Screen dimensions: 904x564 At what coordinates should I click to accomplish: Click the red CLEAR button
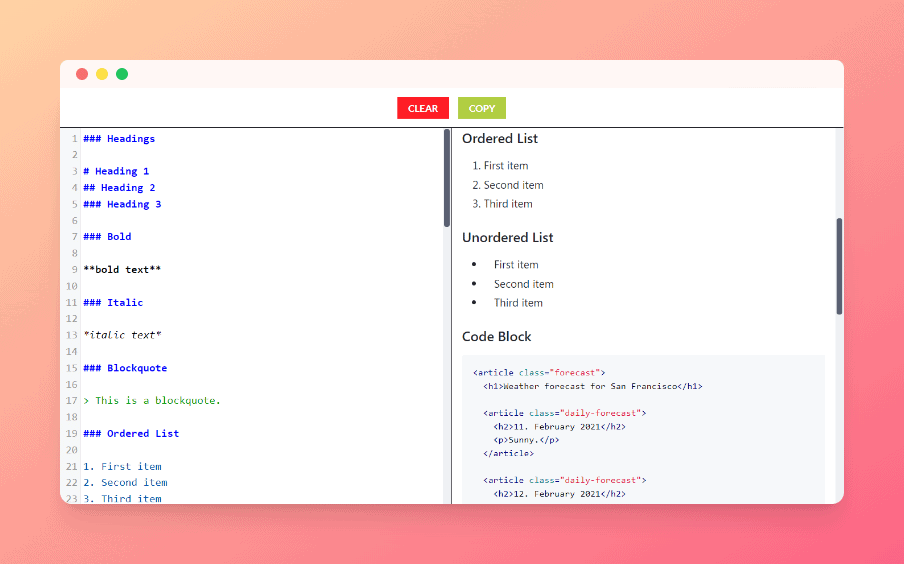[422, 108]
